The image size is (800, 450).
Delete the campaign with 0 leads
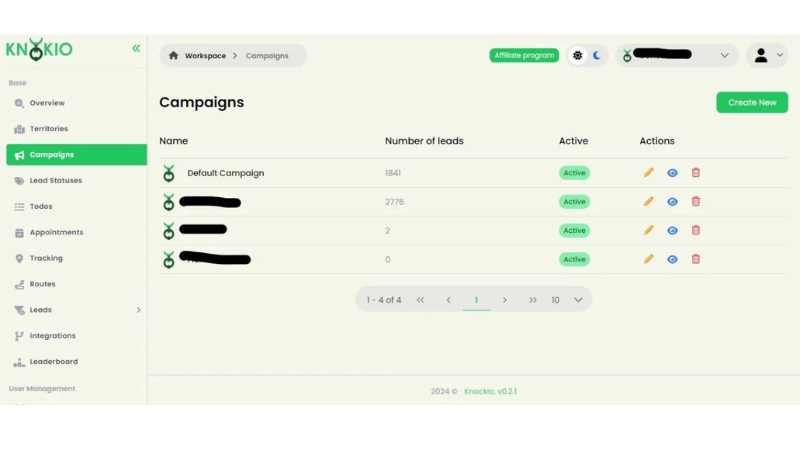click(696, 260)
